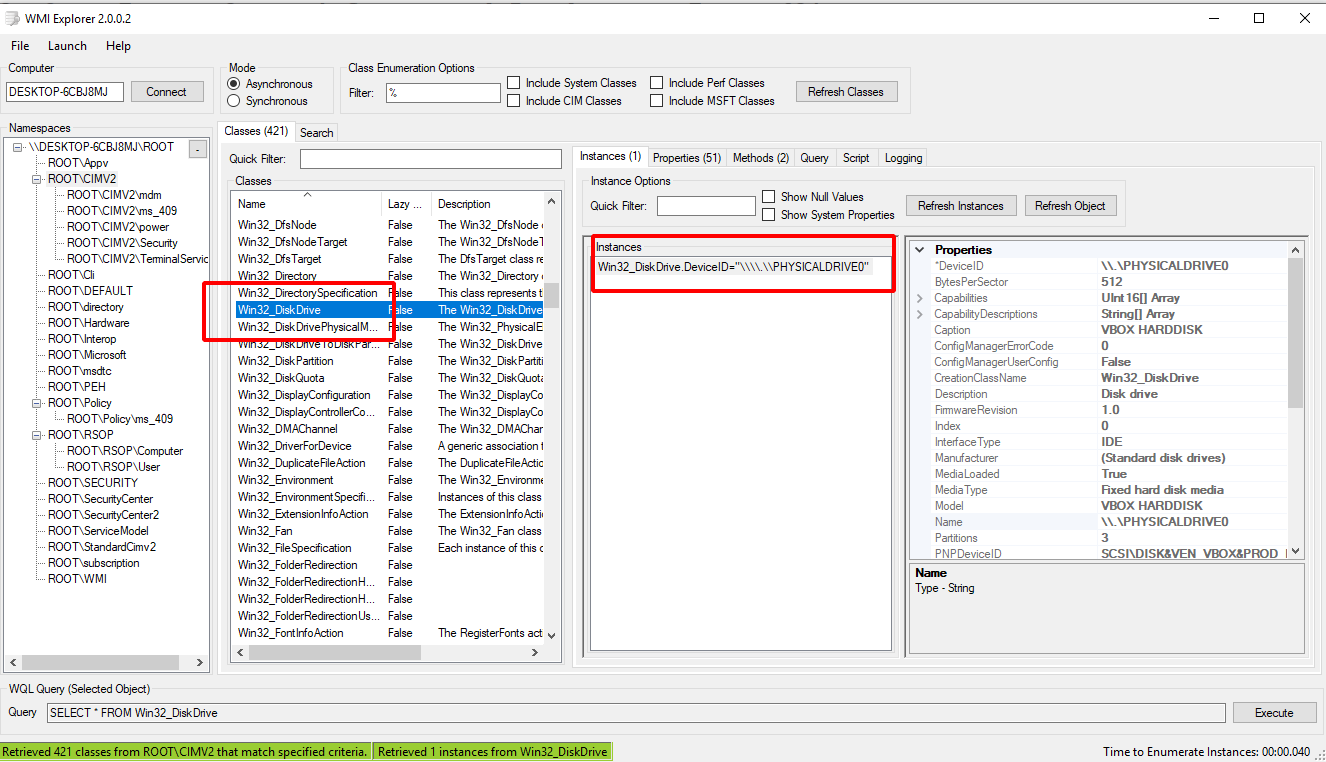
Task: Check Include Perf Classes
Action: point(657,82)
